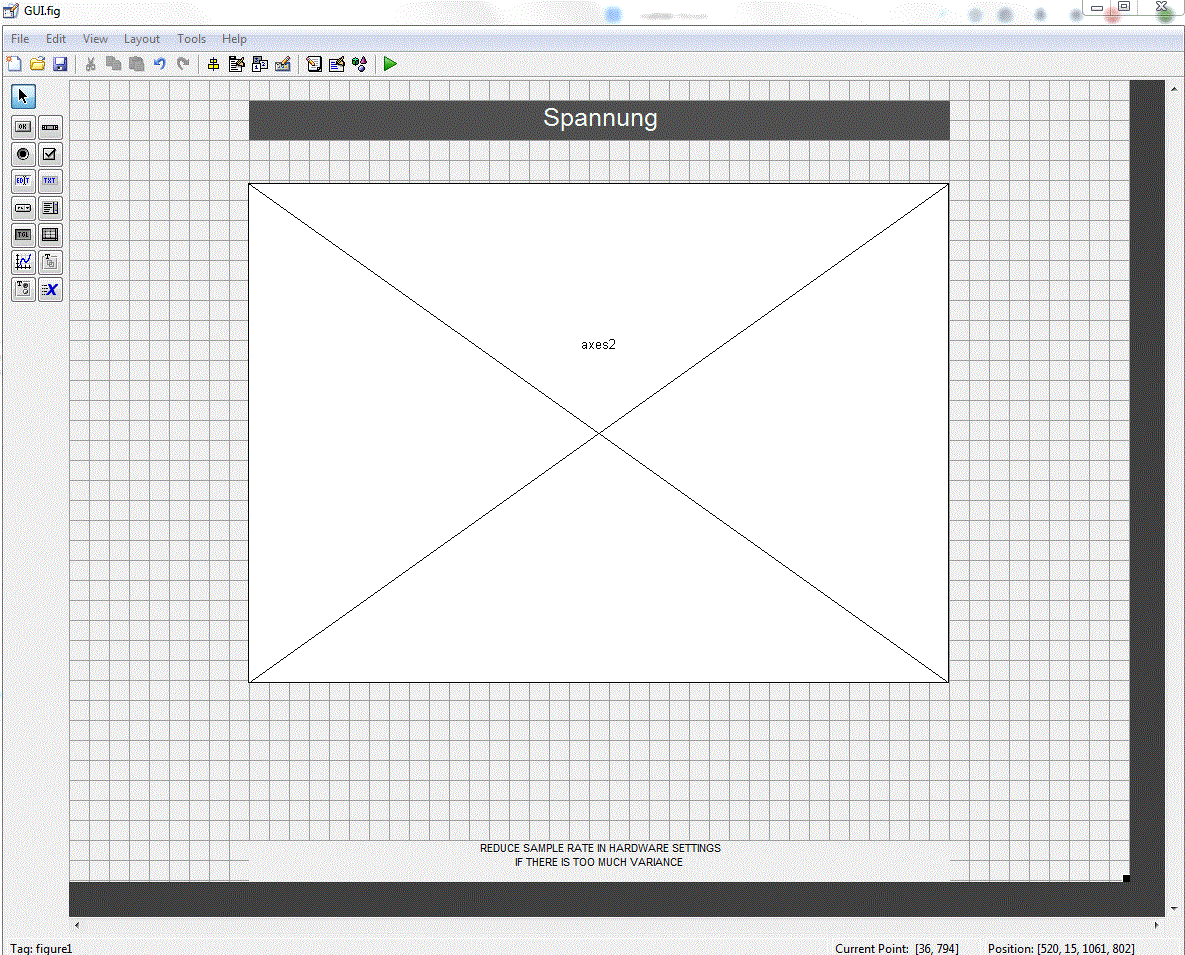
Task: Open the Tools menu
Action: tap(191, 39)
